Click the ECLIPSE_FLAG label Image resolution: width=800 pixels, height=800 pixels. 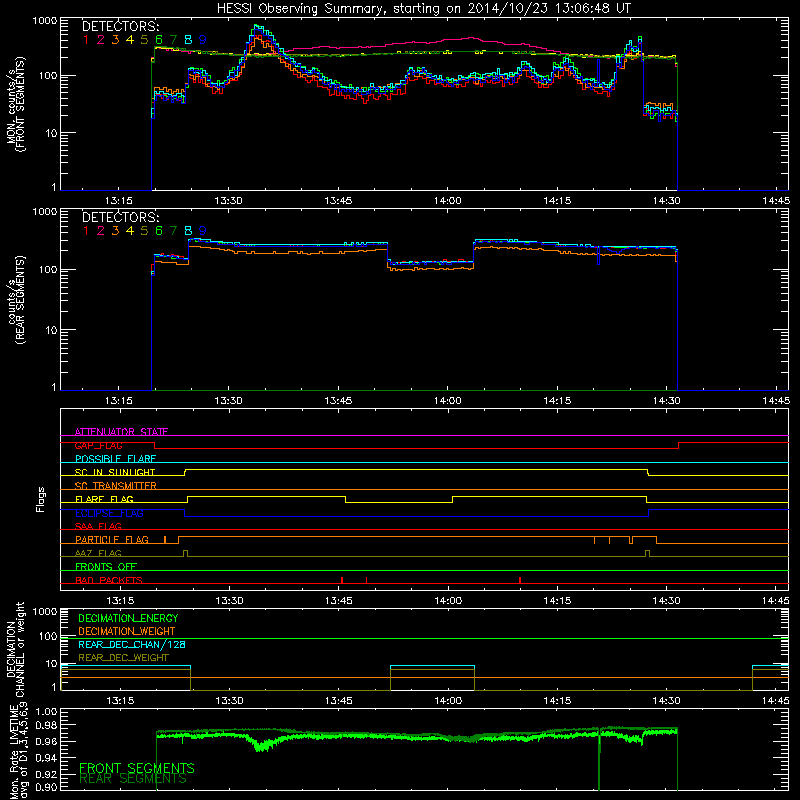tap(109, 513)
